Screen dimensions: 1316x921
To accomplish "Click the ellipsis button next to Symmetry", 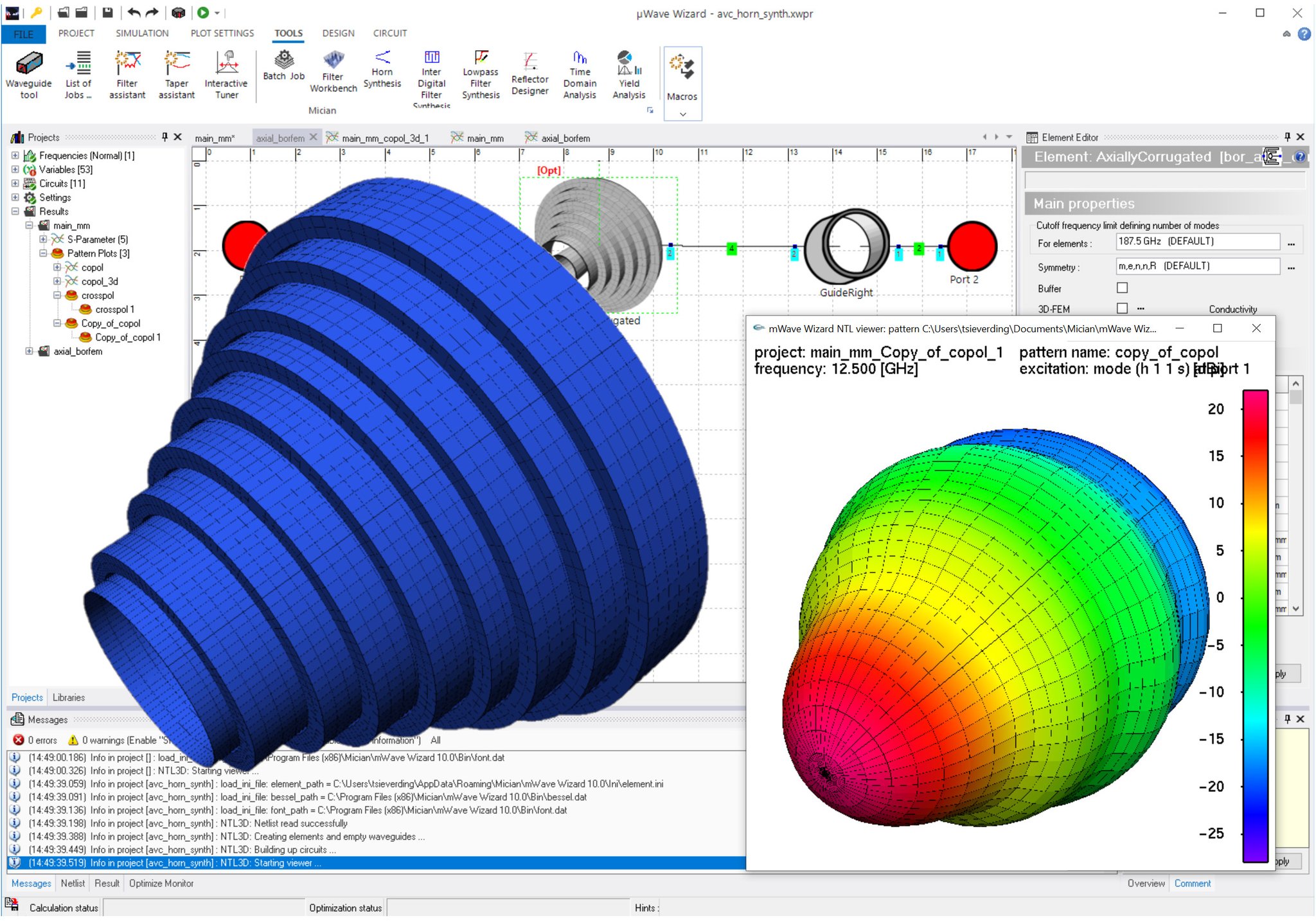I will click(1291, 267).
